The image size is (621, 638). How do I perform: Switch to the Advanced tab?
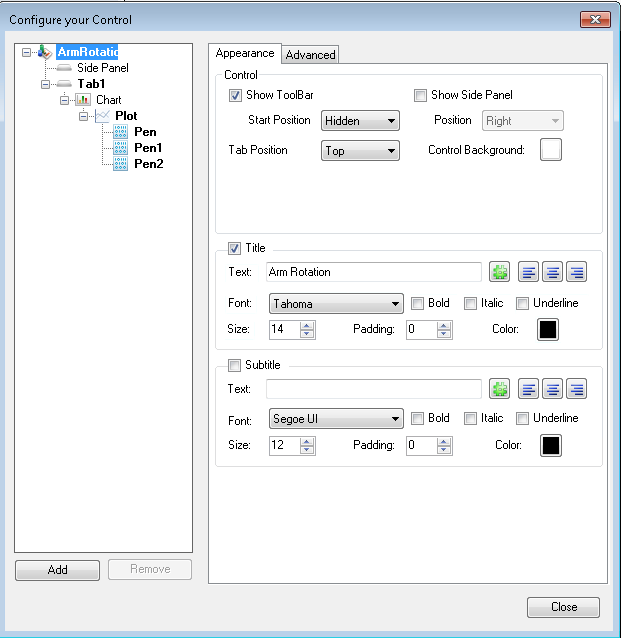(x=310, y=55)
